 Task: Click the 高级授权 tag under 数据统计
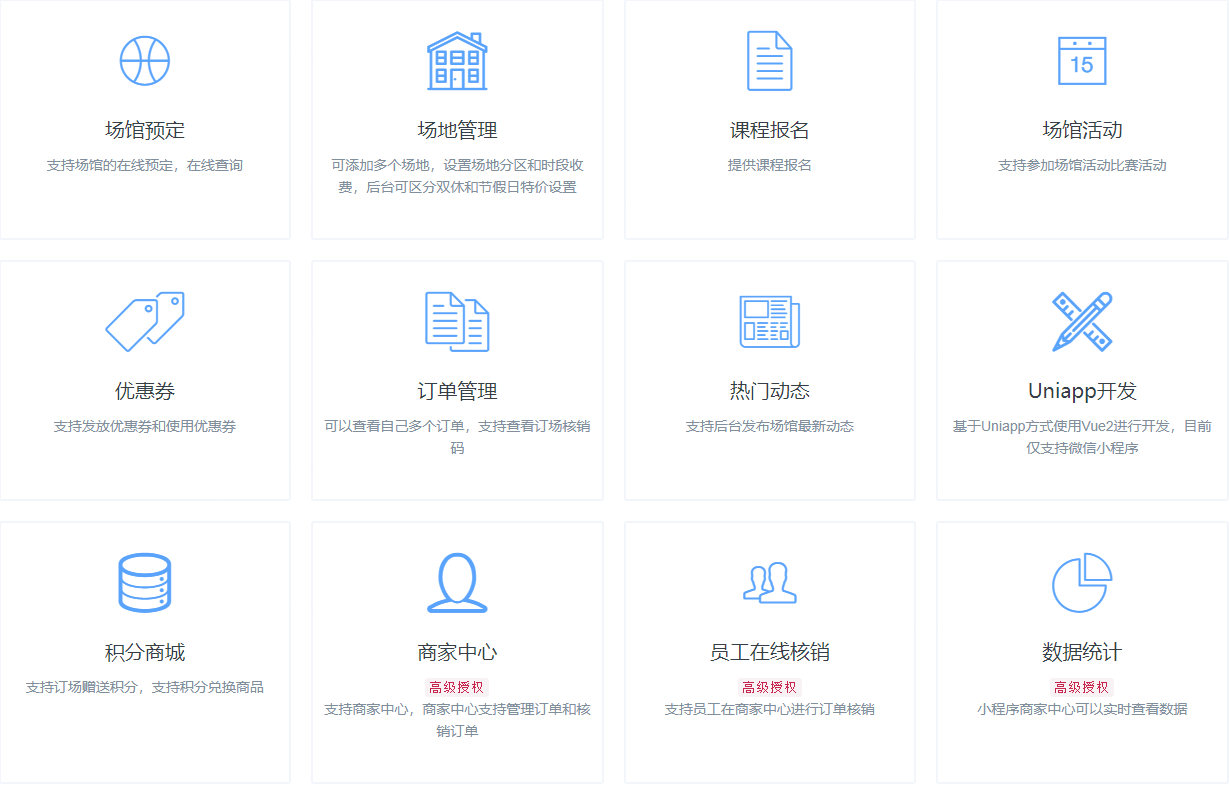coord(1082,687)
